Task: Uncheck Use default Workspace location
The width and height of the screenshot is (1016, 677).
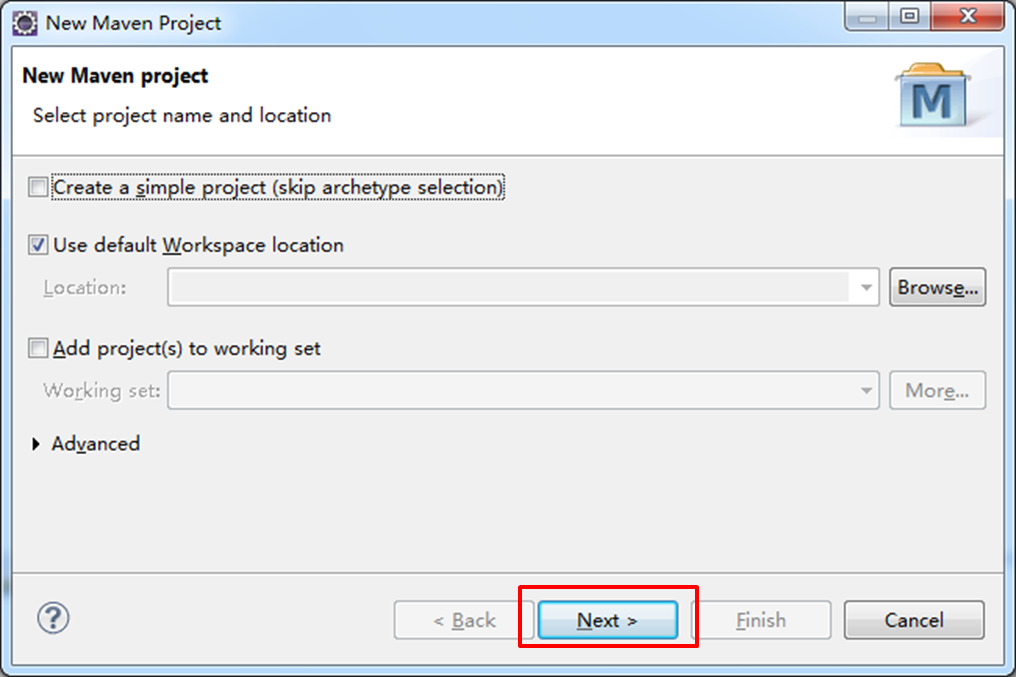Action: pos(38,245)
